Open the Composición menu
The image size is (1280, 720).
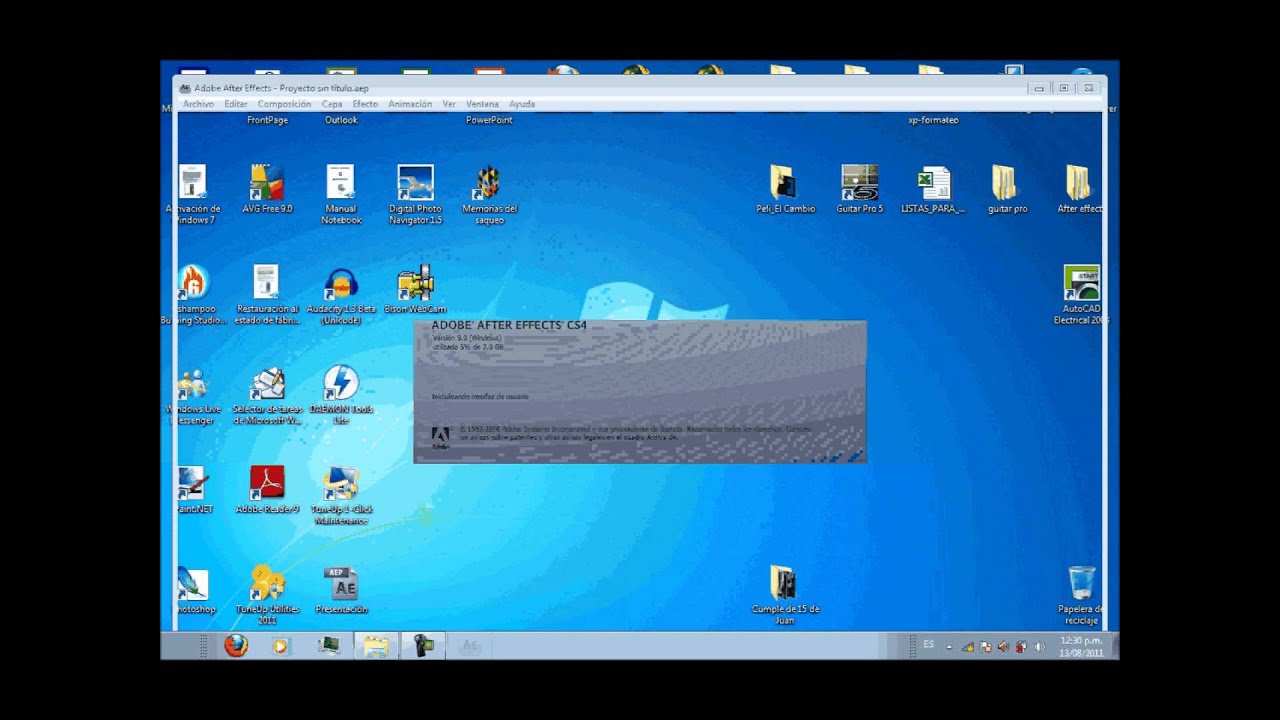coord(284,104)
